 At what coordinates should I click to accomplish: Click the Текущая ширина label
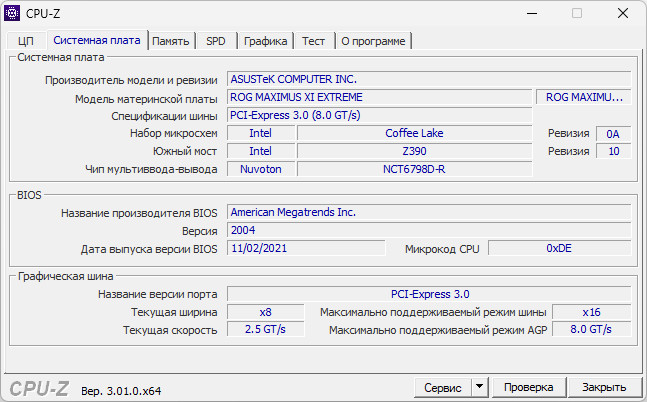click(174, 312)
